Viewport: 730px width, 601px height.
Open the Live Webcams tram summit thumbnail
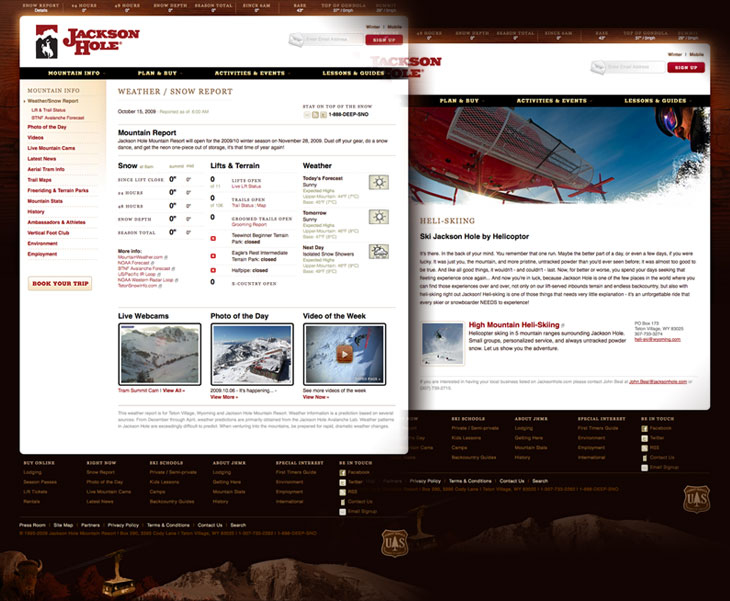160,354
